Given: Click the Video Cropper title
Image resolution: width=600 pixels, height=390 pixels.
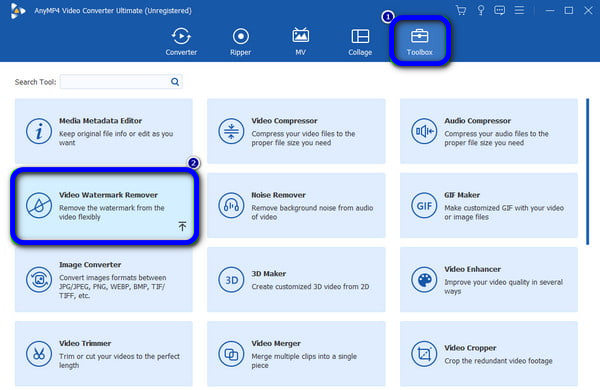Looking at the screenshot, I should [470, 348].
